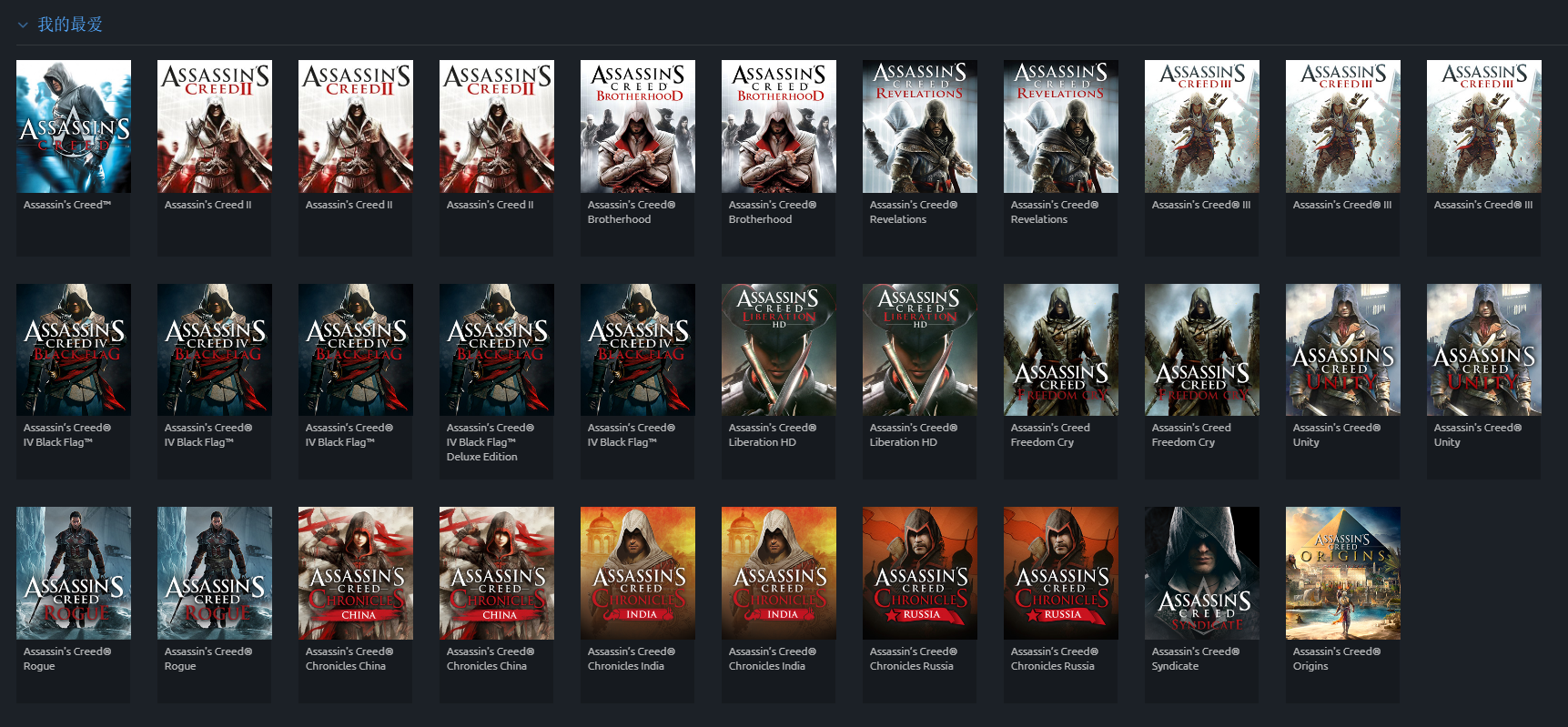Open the Assassin's Creed Syndicate cover art
Viewport: 1568px width, 727px height.
(x=1202, y=573)
